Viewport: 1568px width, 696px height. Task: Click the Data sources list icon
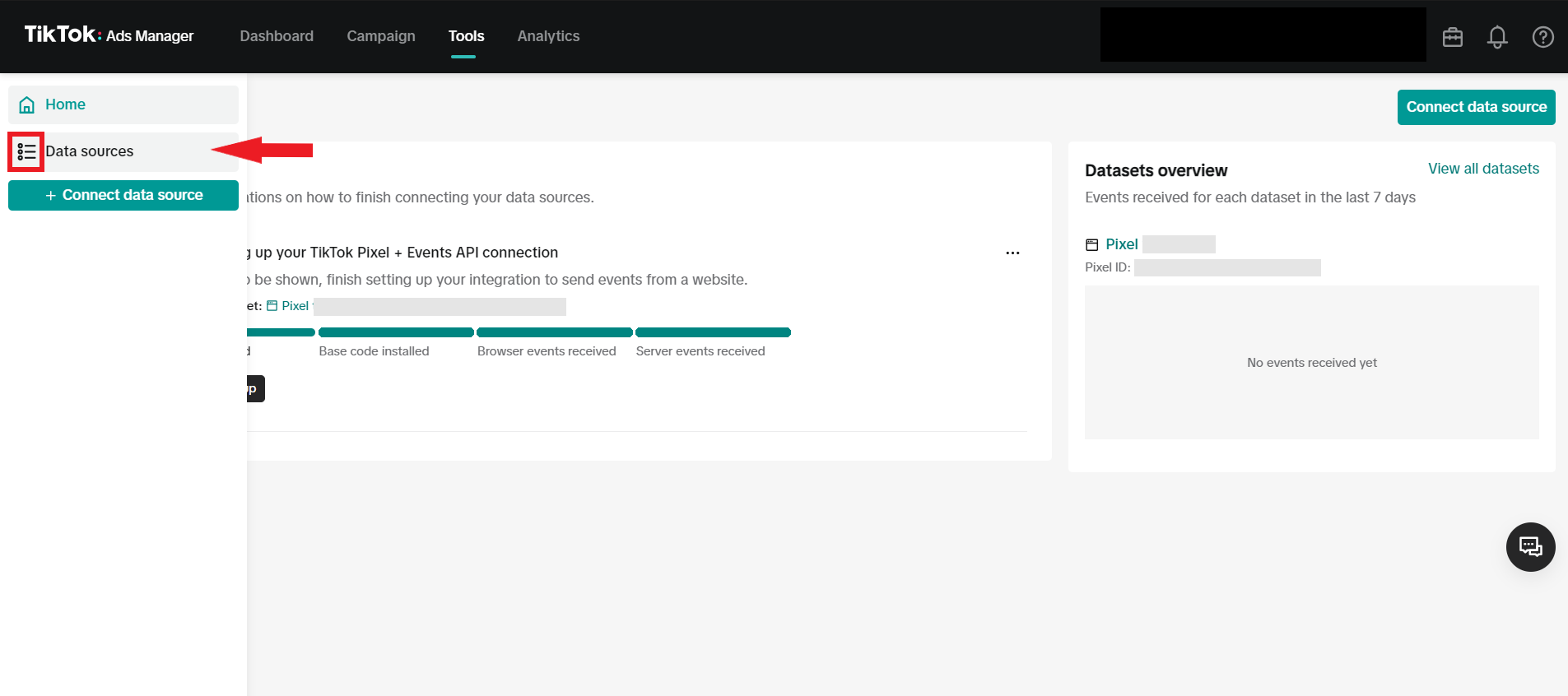tap(26, 152)
